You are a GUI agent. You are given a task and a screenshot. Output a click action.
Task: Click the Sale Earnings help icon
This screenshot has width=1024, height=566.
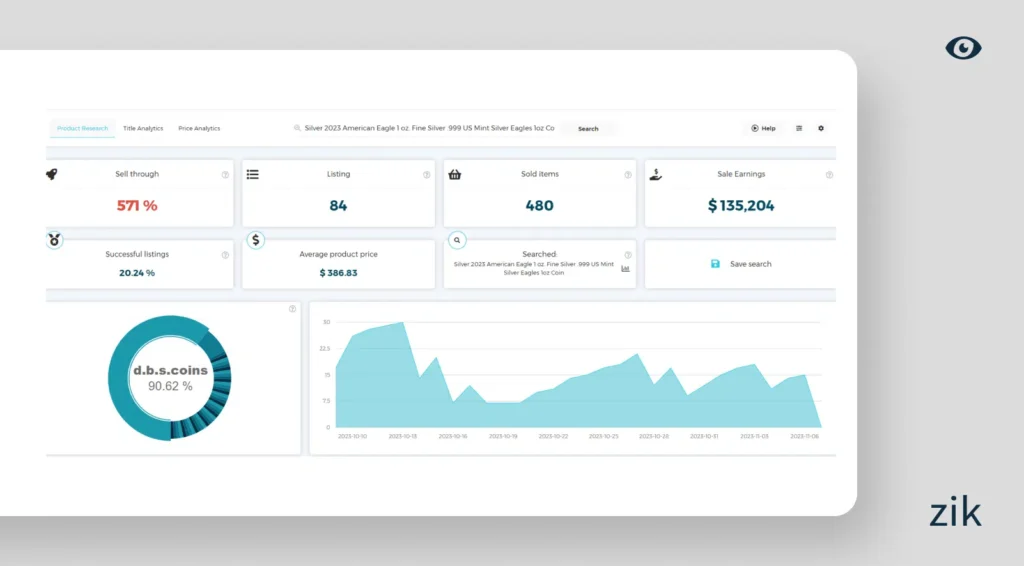click(829, 175)
